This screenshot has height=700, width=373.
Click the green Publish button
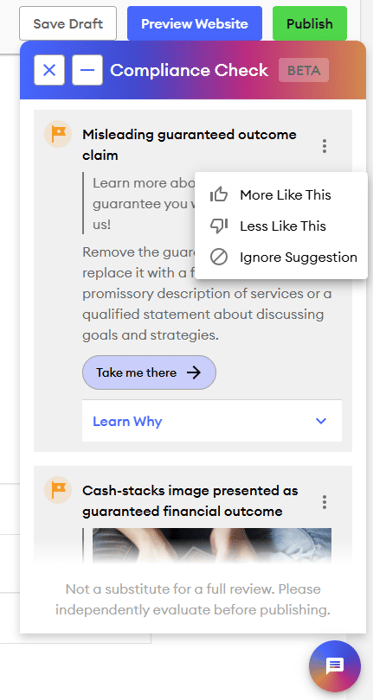pos(310,23)
